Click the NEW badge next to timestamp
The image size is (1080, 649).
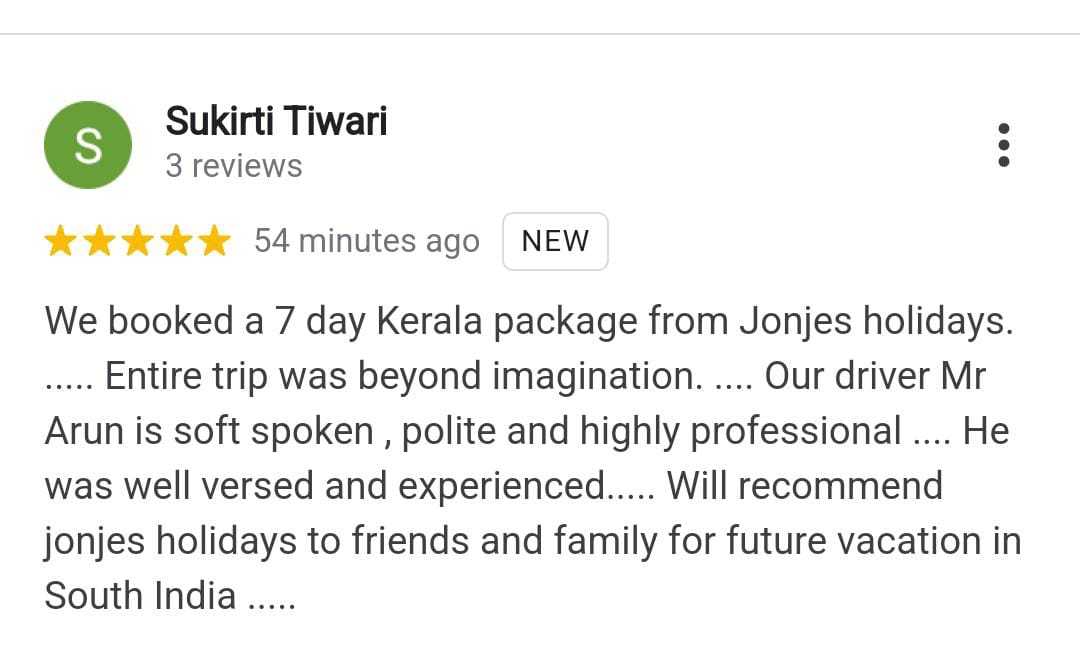555,242
